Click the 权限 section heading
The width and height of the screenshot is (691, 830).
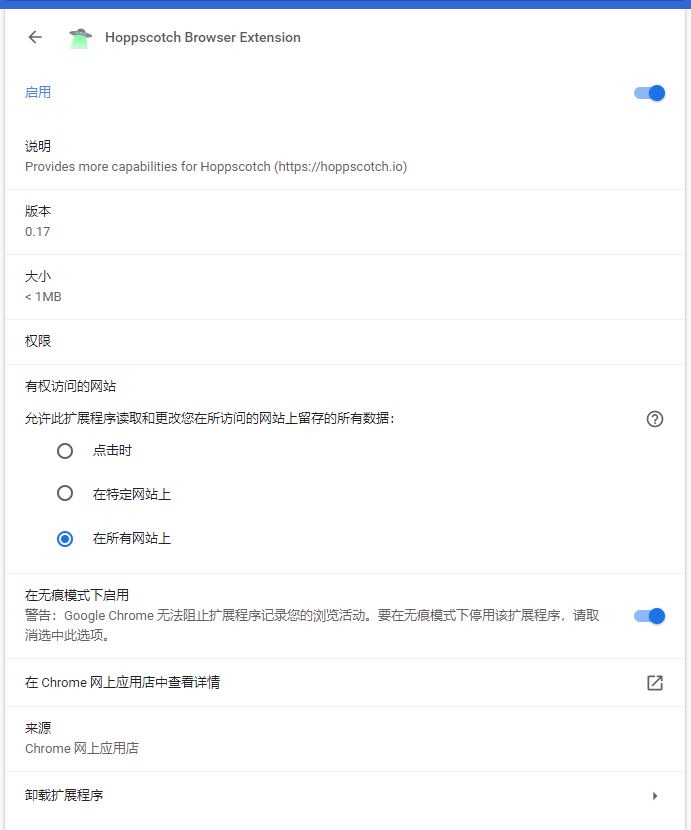[38, 341]
